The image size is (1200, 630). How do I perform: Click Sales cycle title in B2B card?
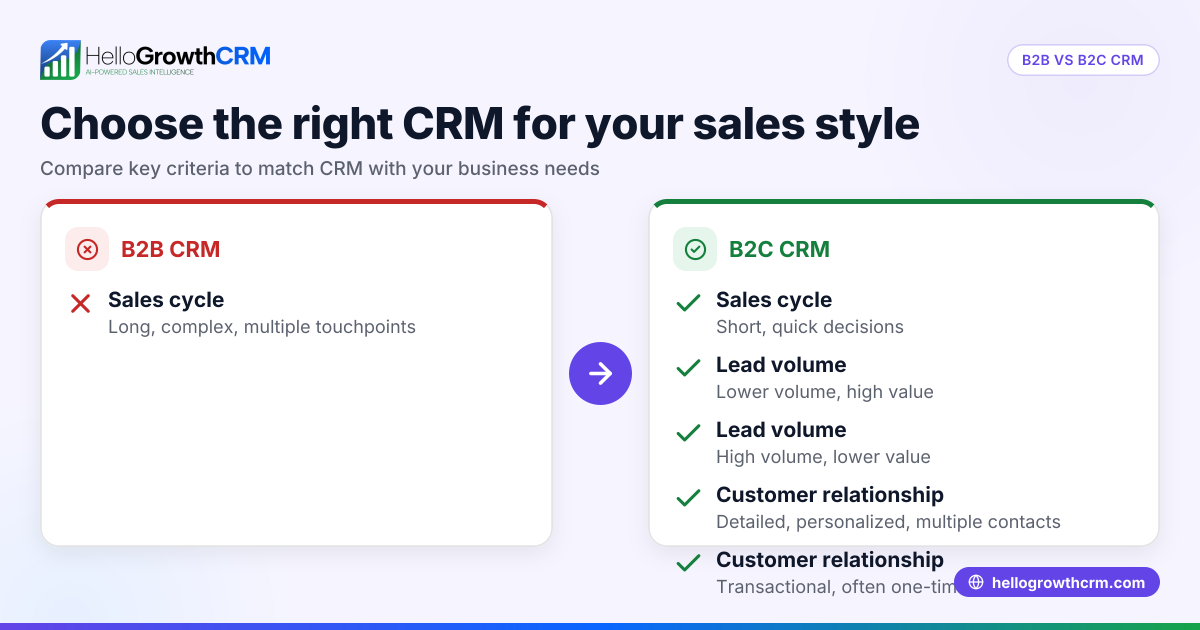[166, 300]
